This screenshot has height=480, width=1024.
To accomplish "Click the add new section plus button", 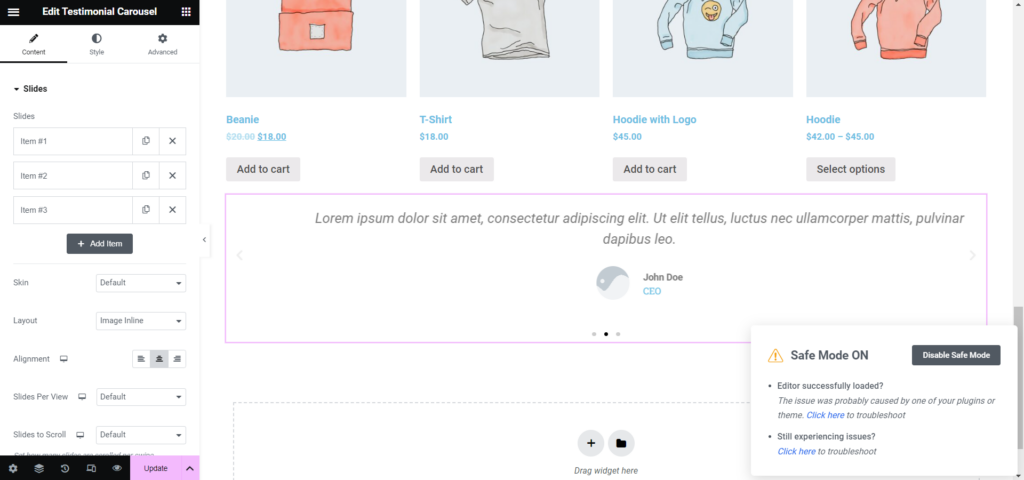I will point(590,443).
